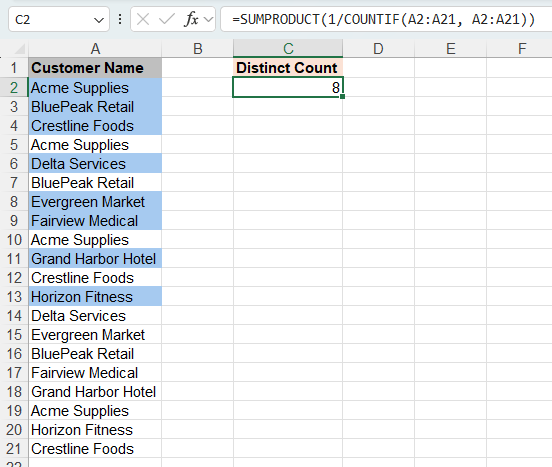Click the Customer Name header cell

[x=95, y=68]
